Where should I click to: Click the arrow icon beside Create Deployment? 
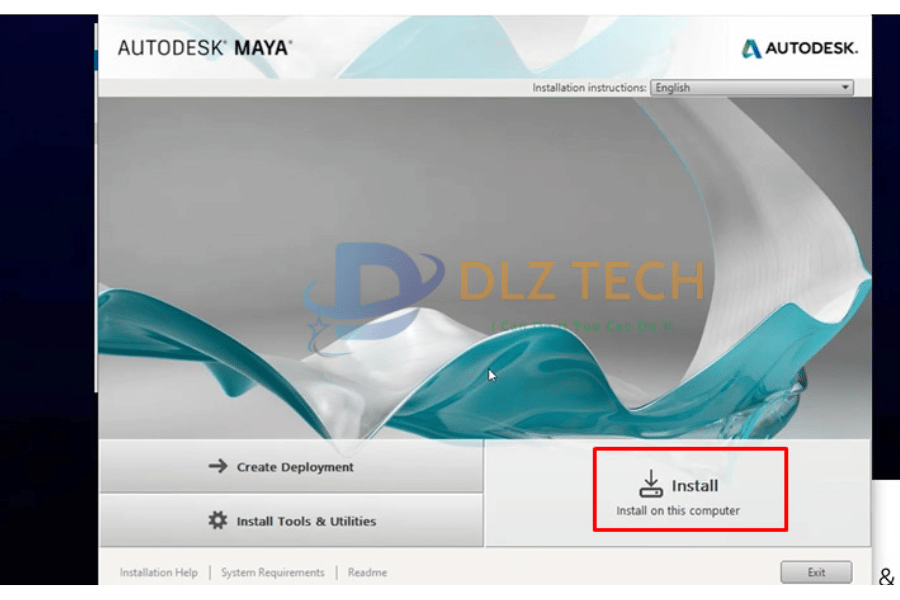pos(218,466)
